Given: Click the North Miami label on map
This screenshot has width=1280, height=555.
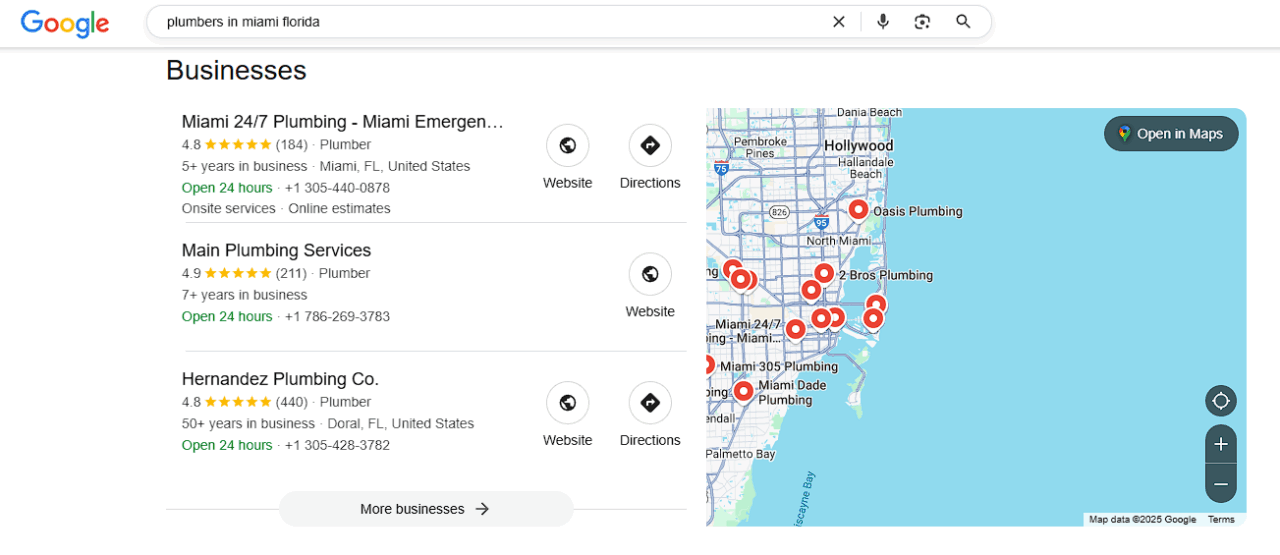Looking at the screenshot, I should 838,241.
